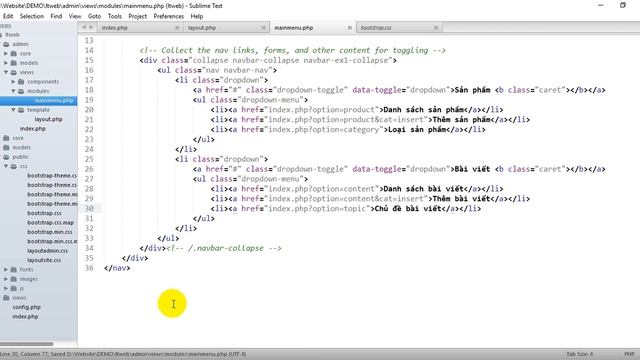The image size is (640, 360).
Task: Open the View menu
Action: (75, 16)
